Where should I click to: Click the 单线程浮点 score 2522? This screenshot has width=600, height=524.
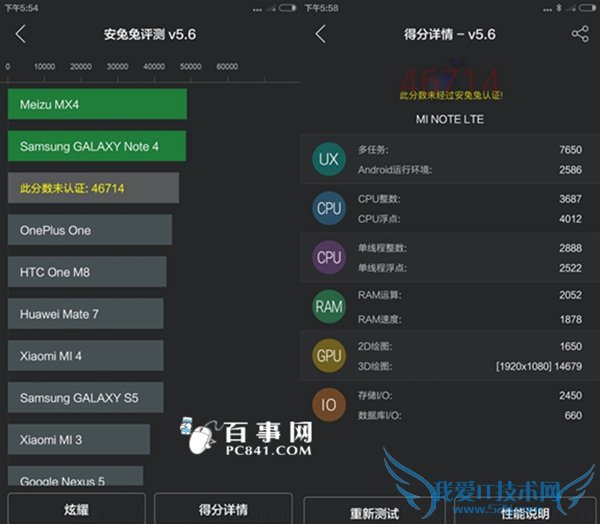coord(570,268)
